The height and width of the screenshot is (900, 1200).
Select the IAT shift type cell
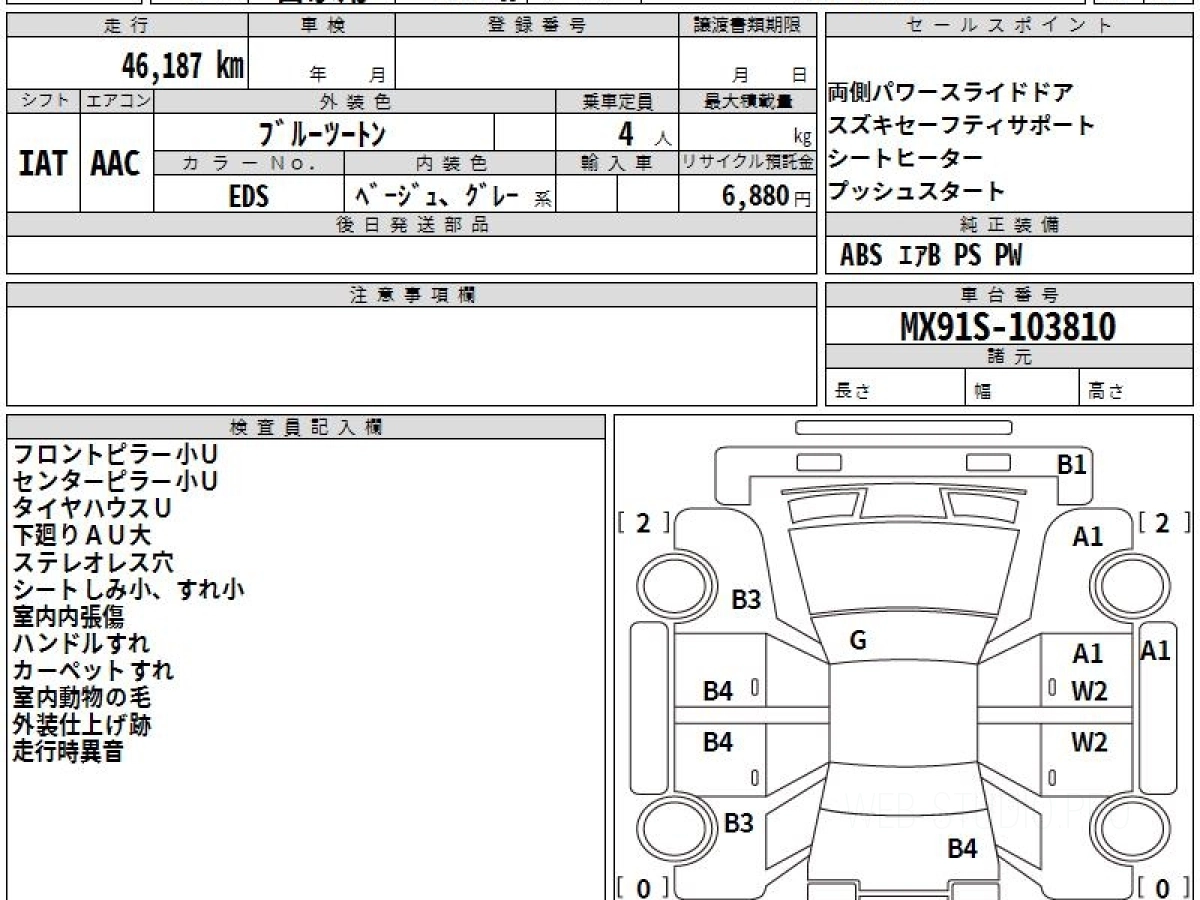click(43, 163)
